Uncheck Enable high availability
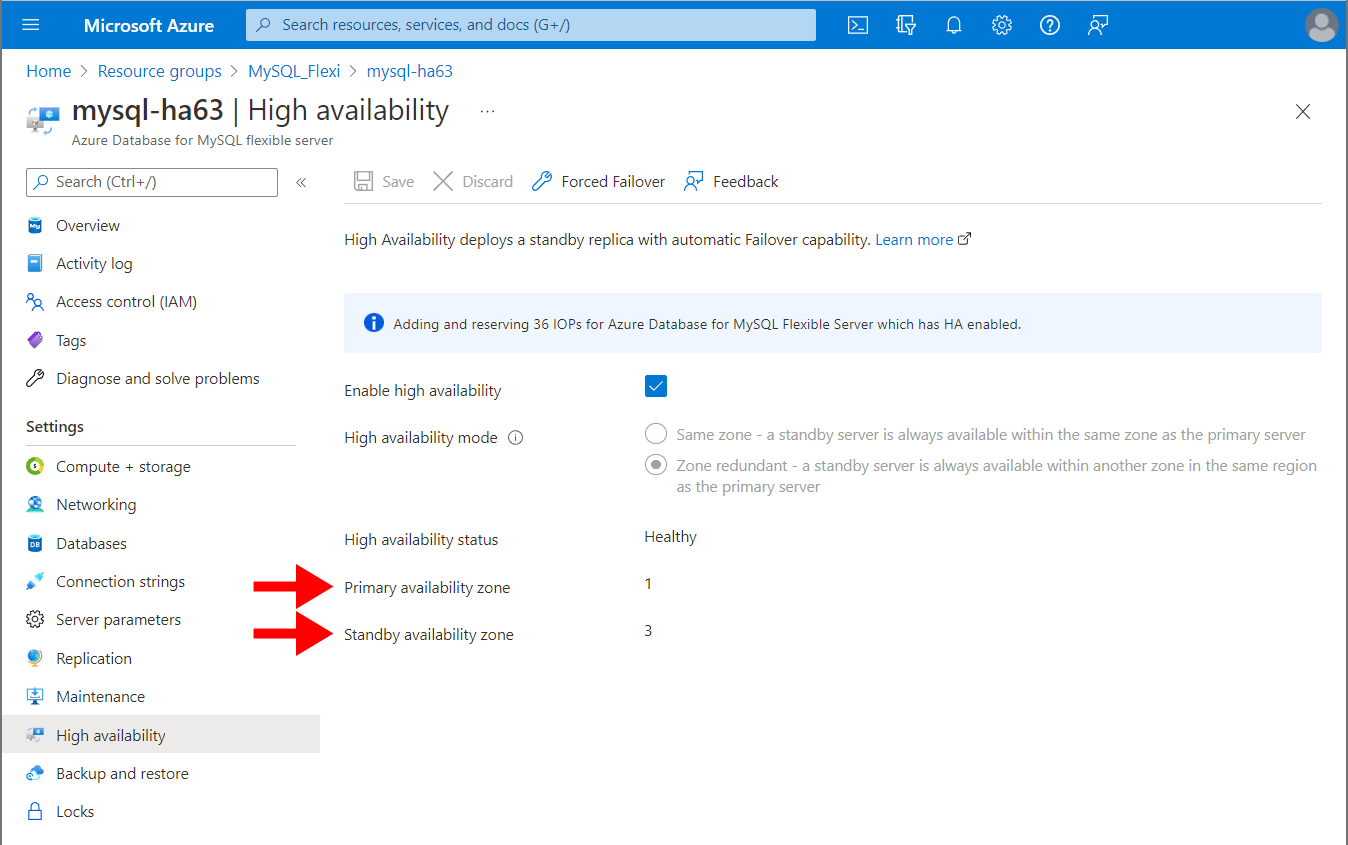Image resolution: width=1348 pixels, height=845 pixels. pyautogui.click(x=655, y=385)
